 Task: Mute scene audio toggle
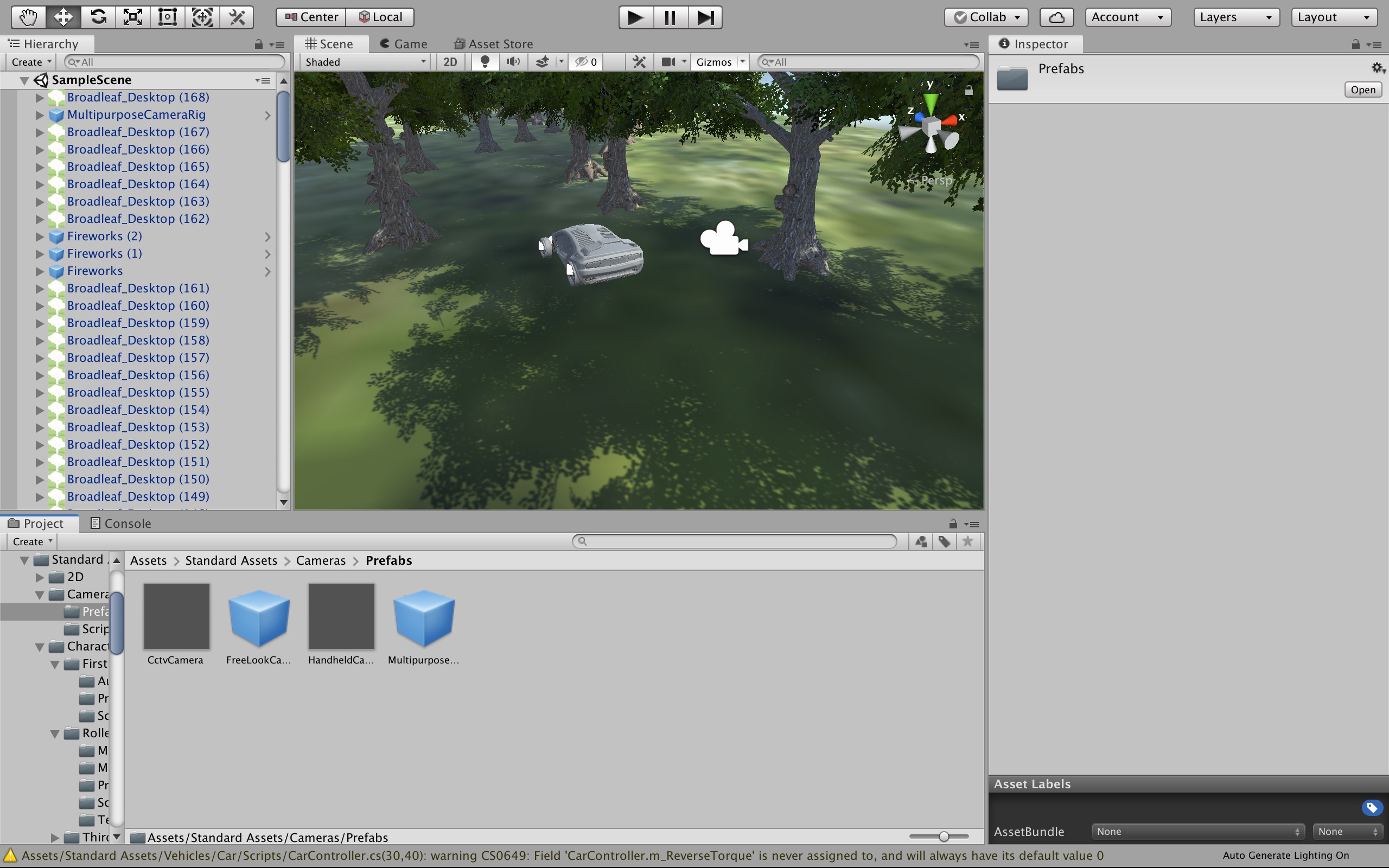coord(513,62)
